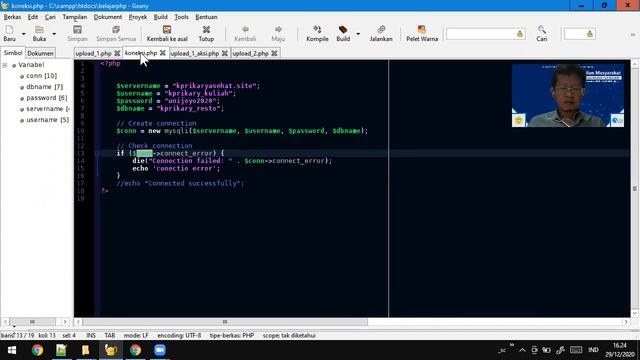Image resolution: width=640 pixels, height=360 pixels.
Task: Open the File Explorer folder taskbar icon
Action: point(85,350)
